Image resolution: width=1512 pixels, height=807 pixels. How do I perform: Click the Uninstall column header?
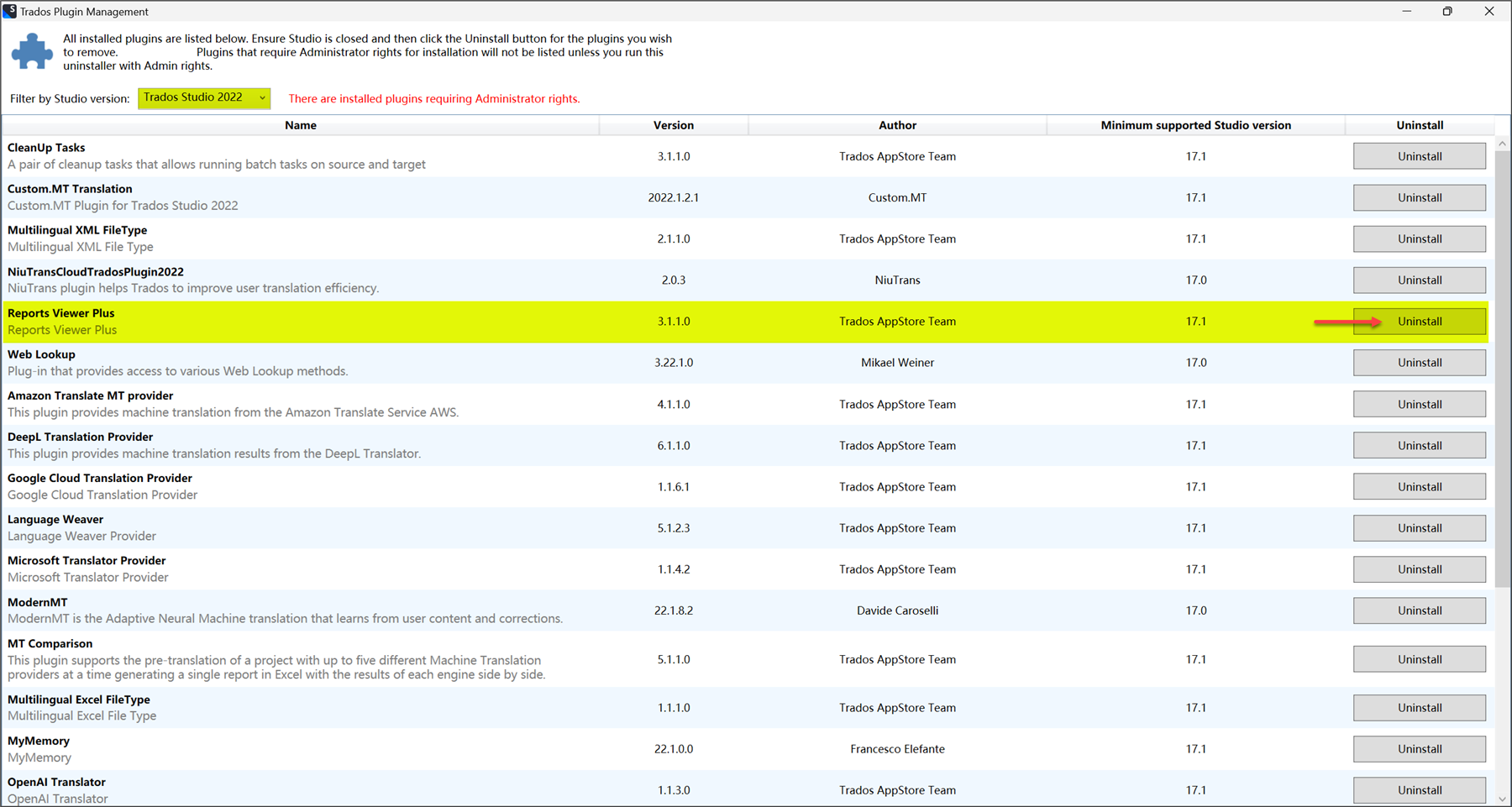click(x=1420, y=125)
